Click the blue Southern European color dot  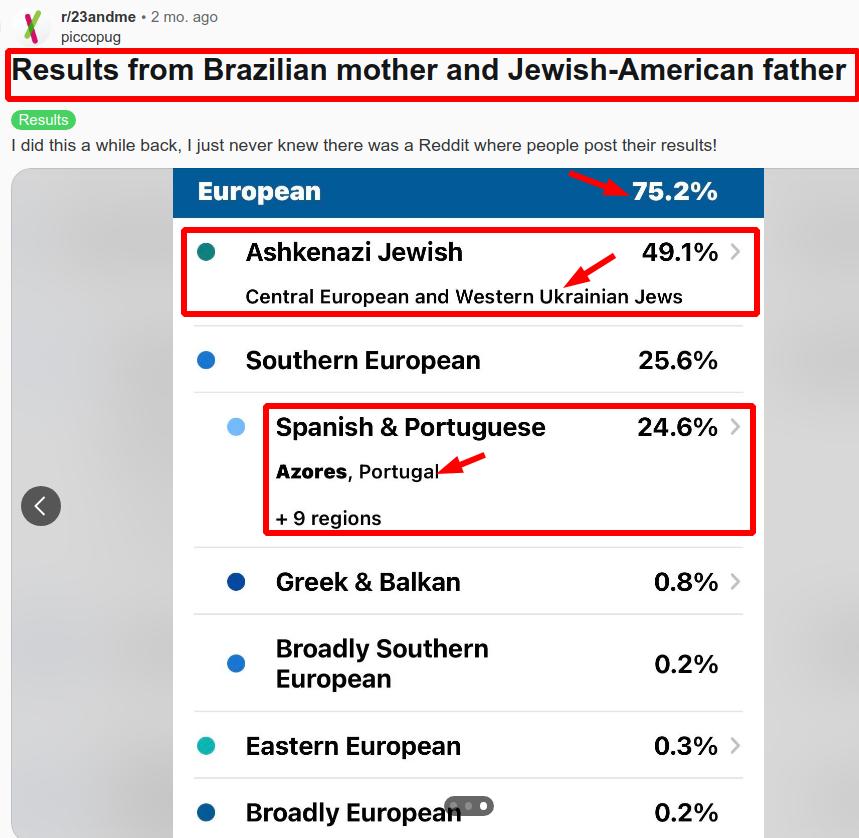click(207, 360)
